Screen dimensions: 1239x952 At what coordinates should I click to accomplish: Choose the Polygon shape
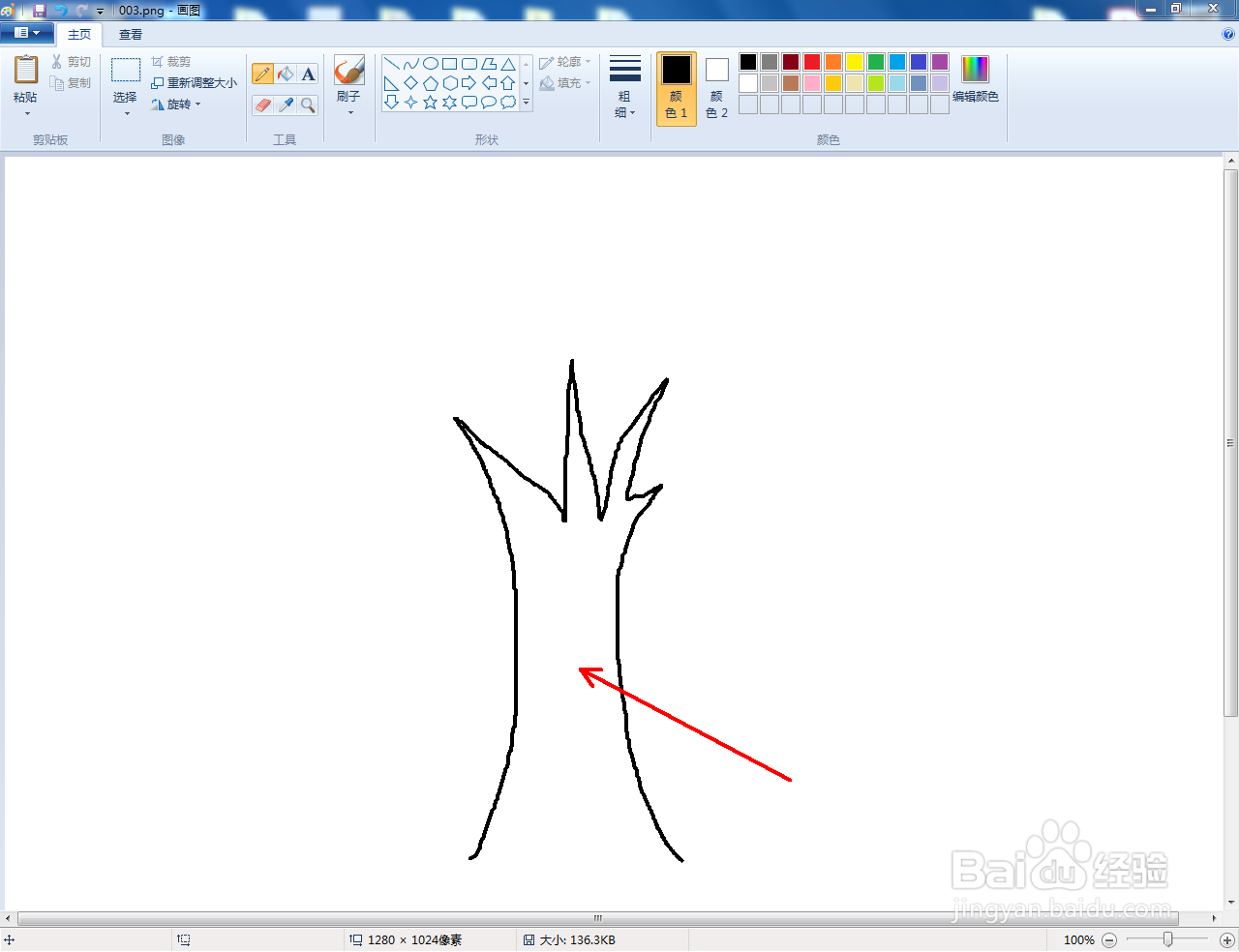coord(489,64)
